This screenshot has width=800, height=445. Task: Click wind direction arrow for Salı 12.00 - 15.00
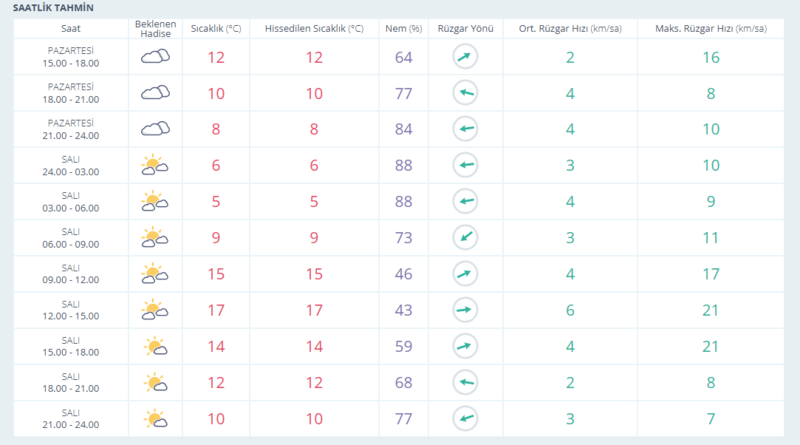465,310
